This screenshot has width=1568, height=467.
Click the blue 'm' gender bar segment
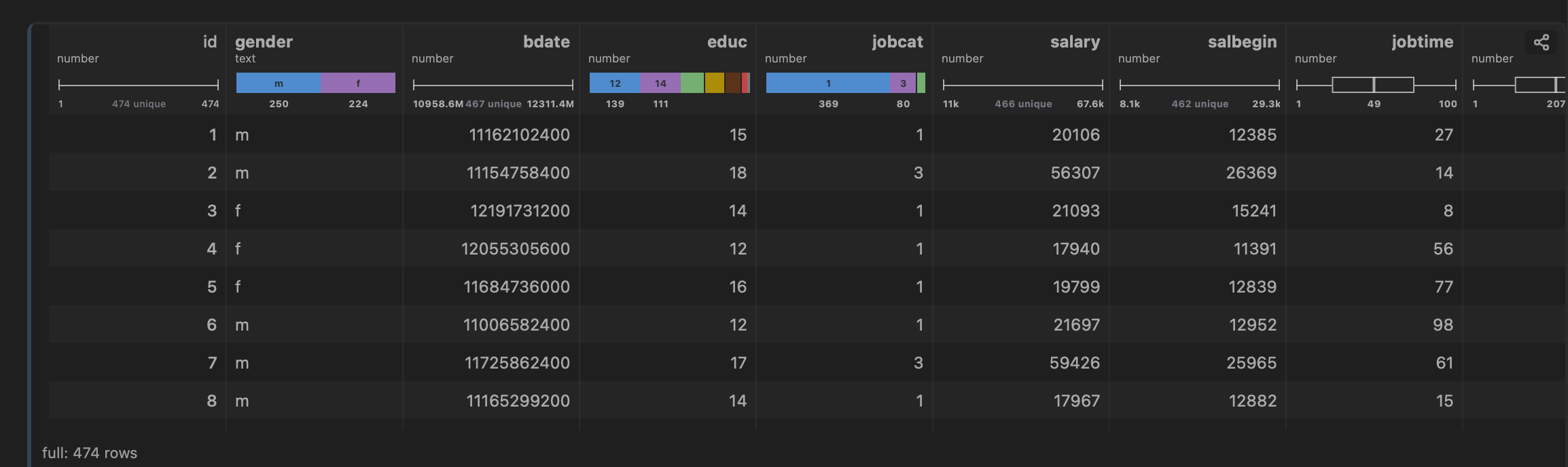(x=279, y=83)
